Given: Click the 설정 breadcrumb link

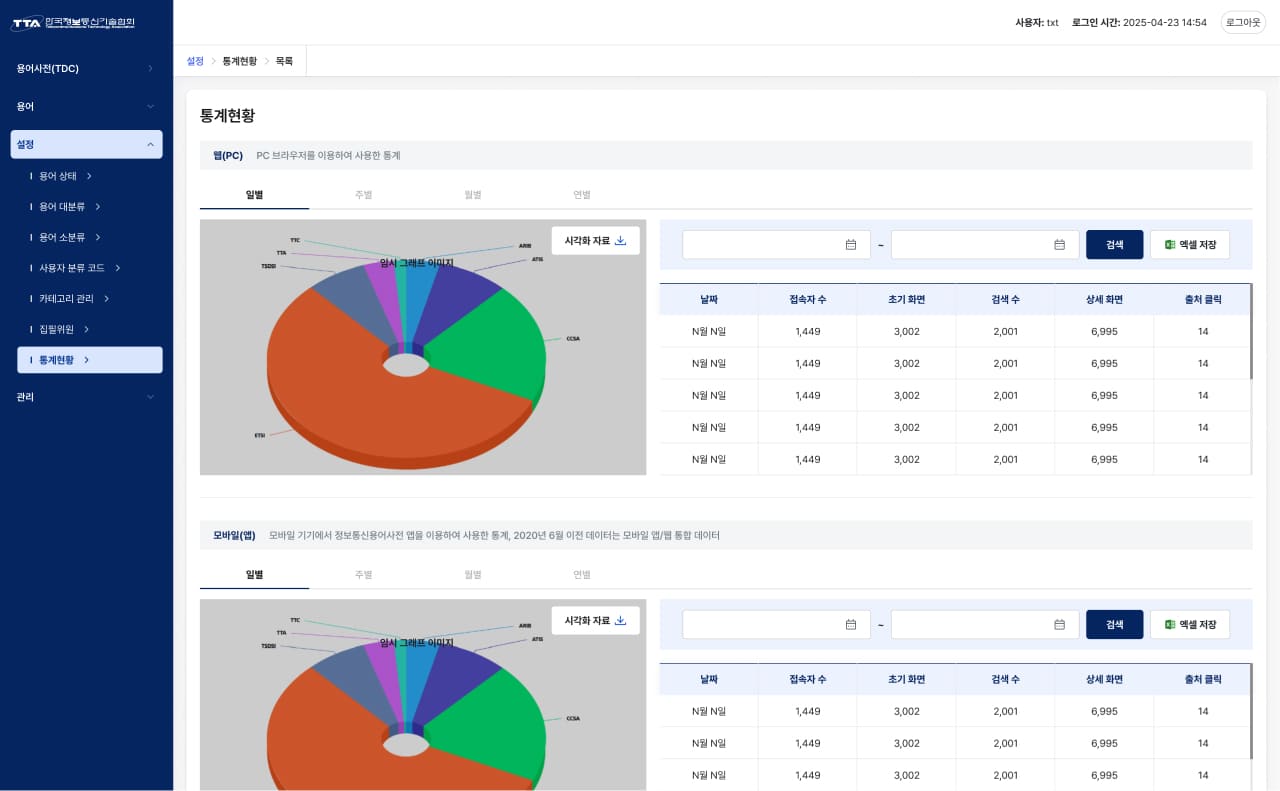Looking at the screenshot, I should coord(195,61).
